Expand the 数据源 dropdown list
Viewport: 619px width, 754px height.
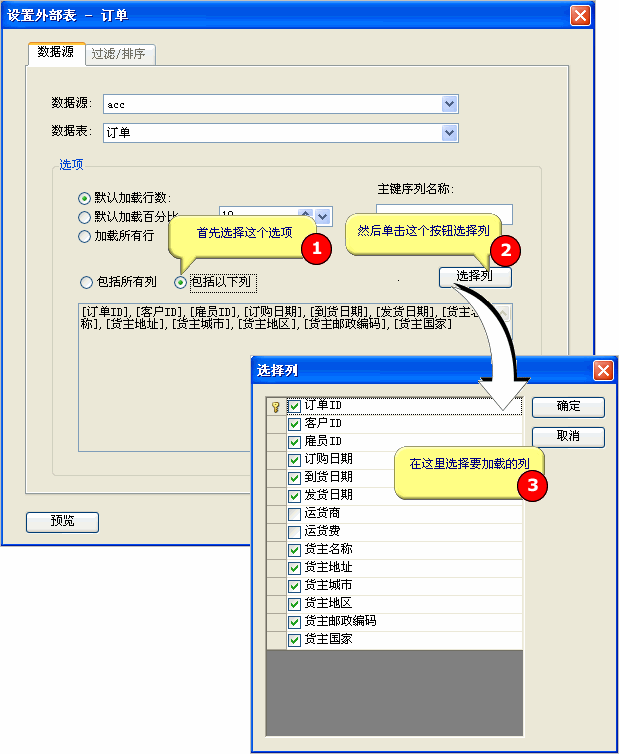[x=450, y=104]
